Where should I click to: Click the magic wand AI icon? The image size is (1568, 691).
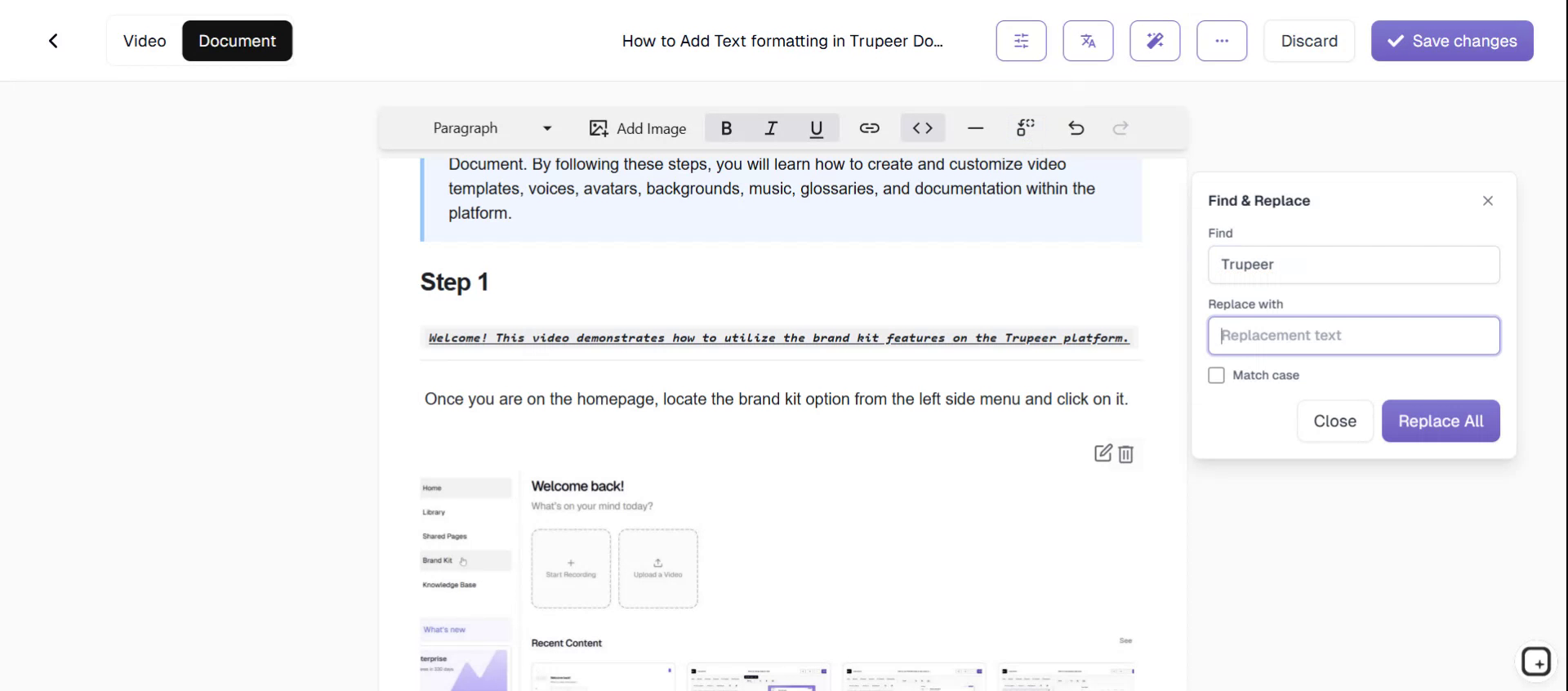coord(1155,41)
